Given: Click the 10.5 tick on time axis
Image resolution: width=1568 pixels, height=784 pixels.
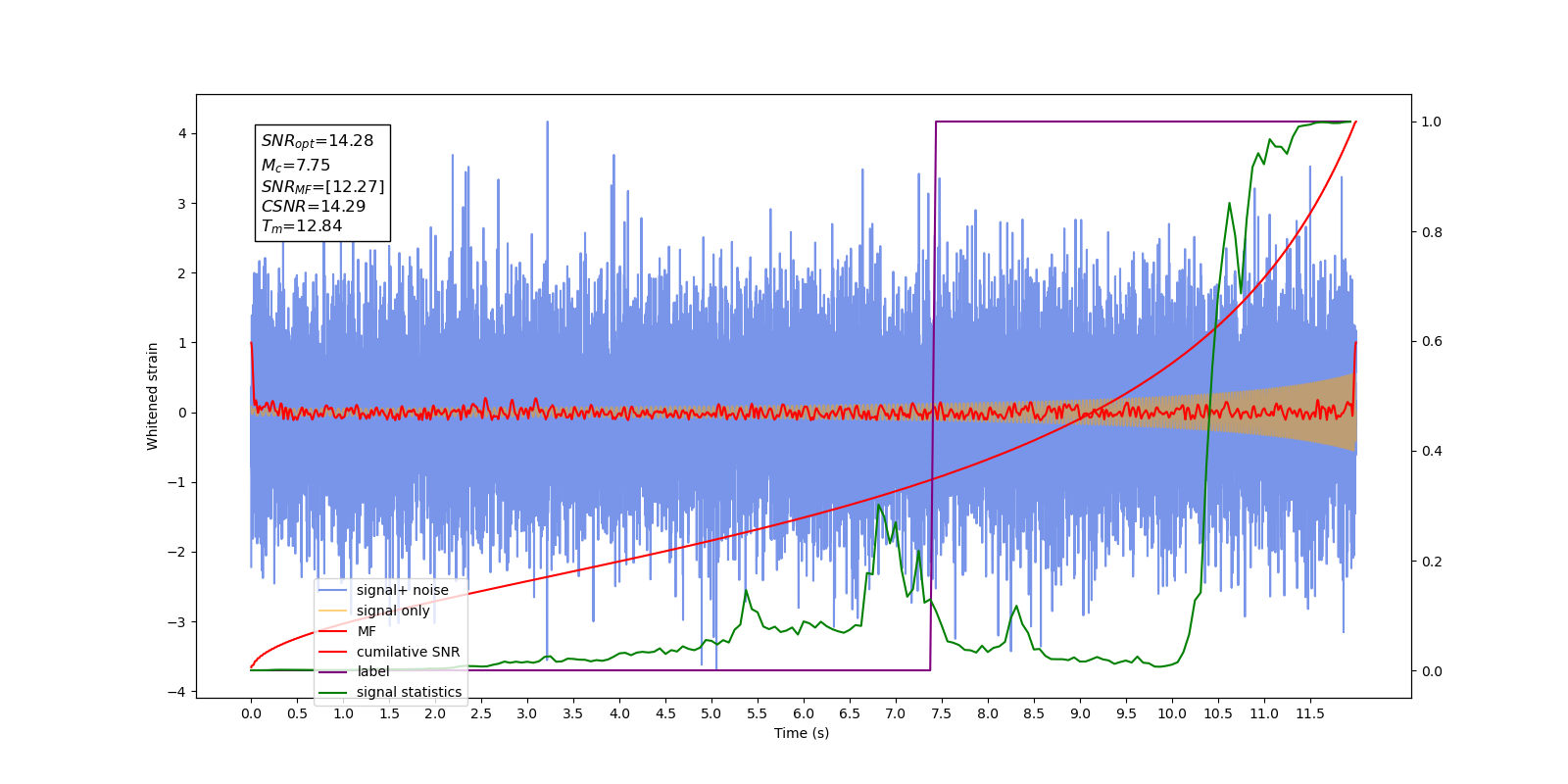Looking at the screenshot, I should click(1218, 713).
